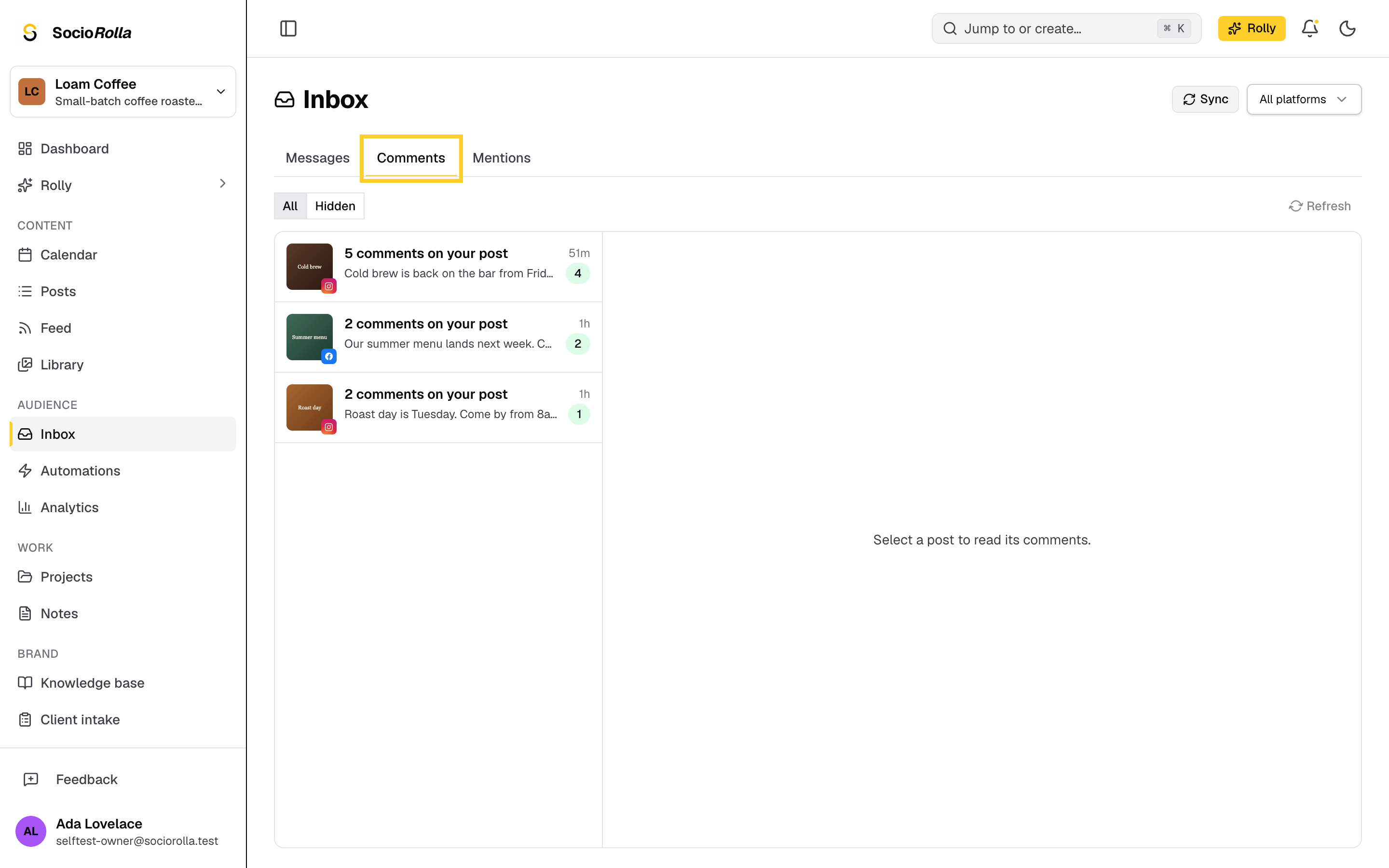
Task: Open the Cold brew post thumbnail
Action: (x=309, y=266)
